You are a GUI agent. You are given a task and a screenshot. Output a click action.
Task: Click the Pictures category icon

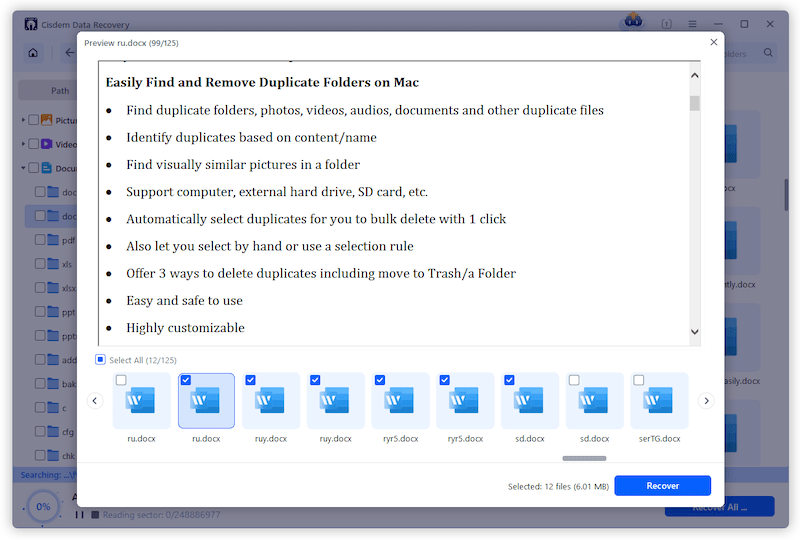pyautogui.click(x=46, y=120)
